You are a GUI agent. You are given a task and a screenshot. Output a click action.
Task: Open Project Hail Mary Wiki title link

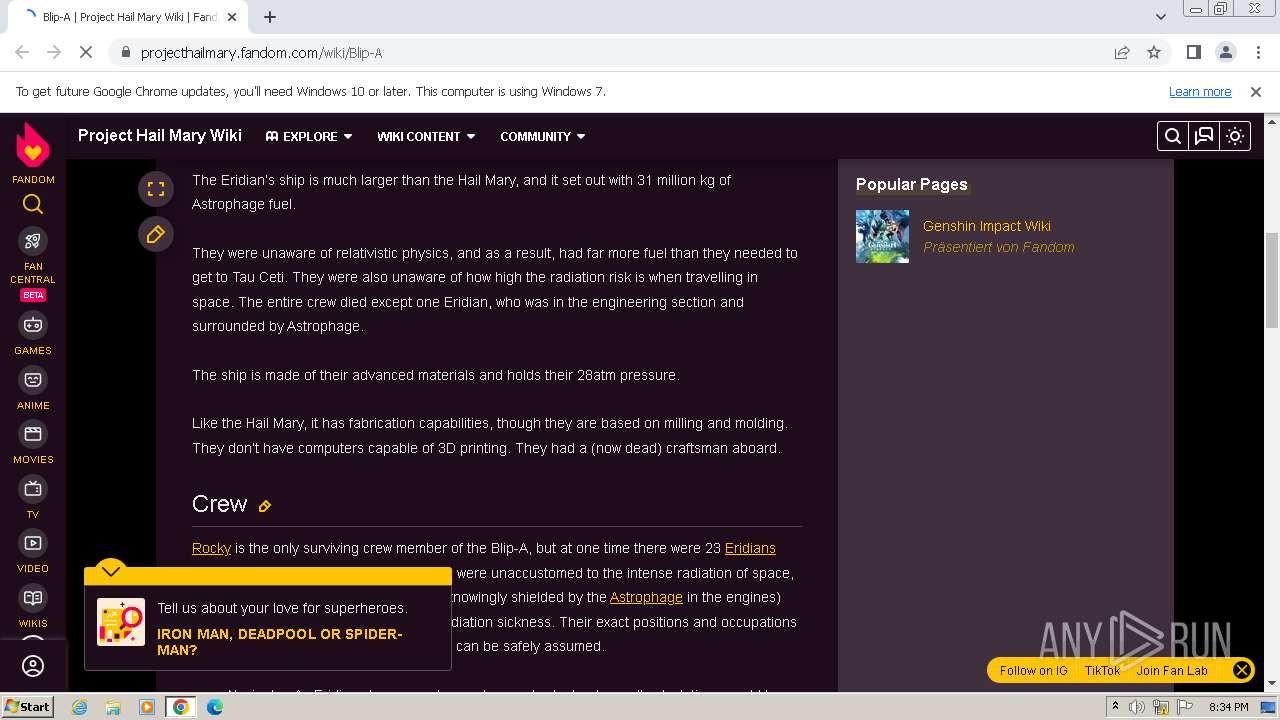160,135
